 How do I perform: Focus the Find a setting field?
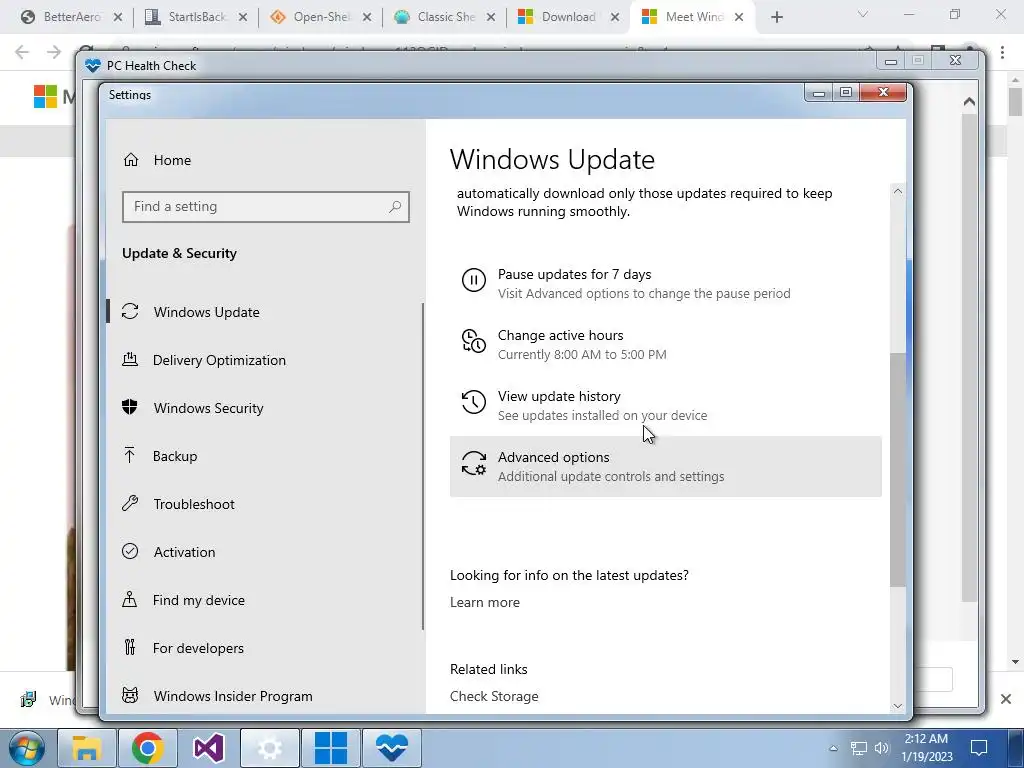[x=266, y=206]
